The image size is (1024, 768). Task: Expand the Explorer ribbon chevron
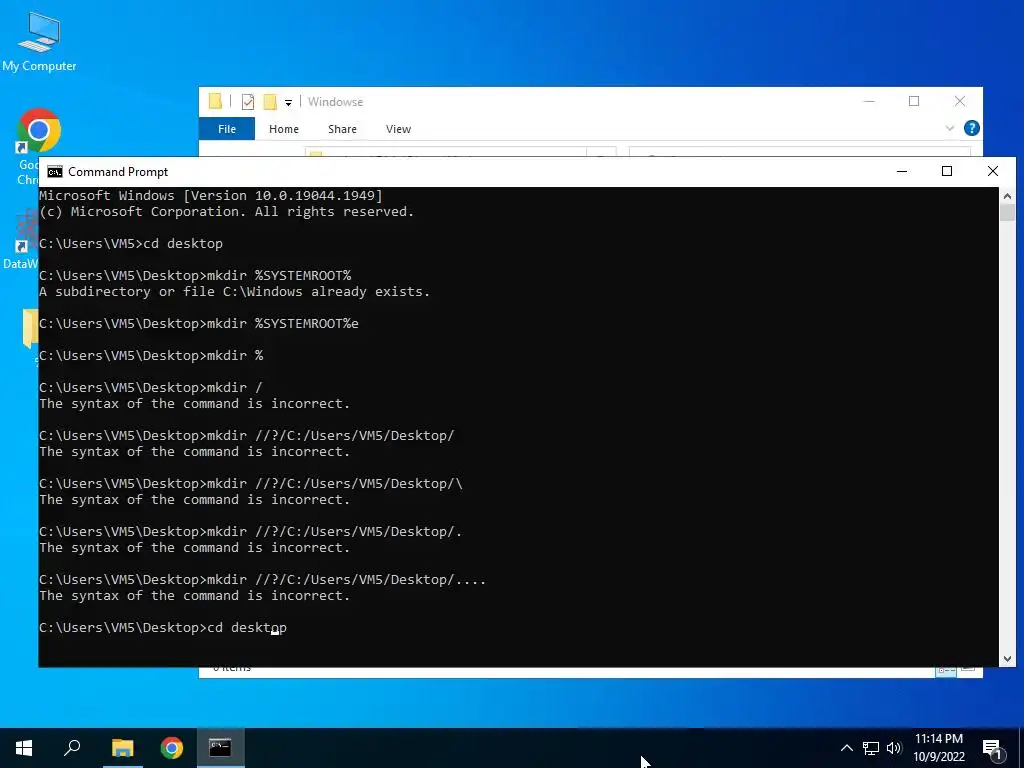click(950, 129)
